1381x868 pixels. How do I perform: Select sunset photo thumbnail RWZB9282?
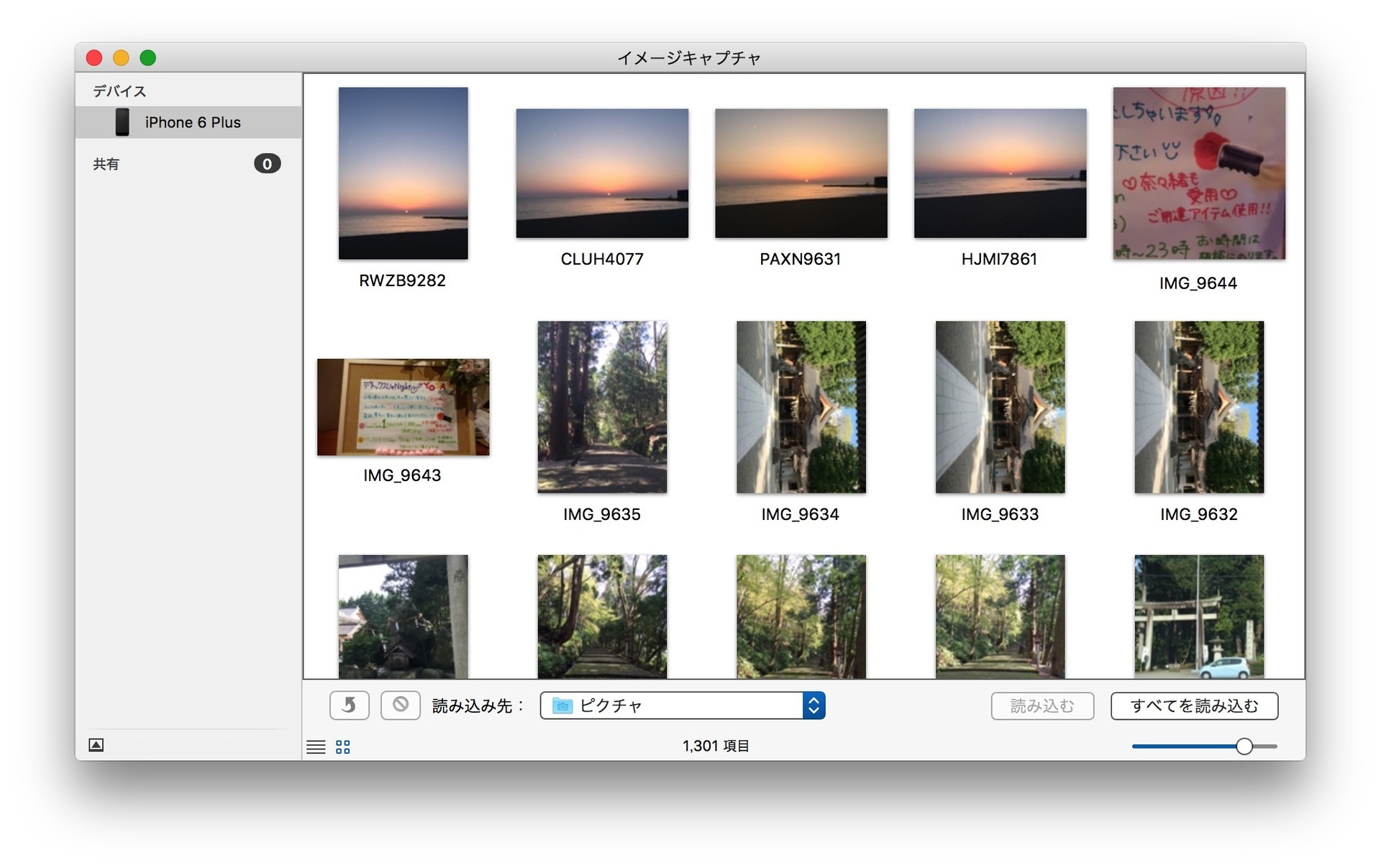pos(403,174)
